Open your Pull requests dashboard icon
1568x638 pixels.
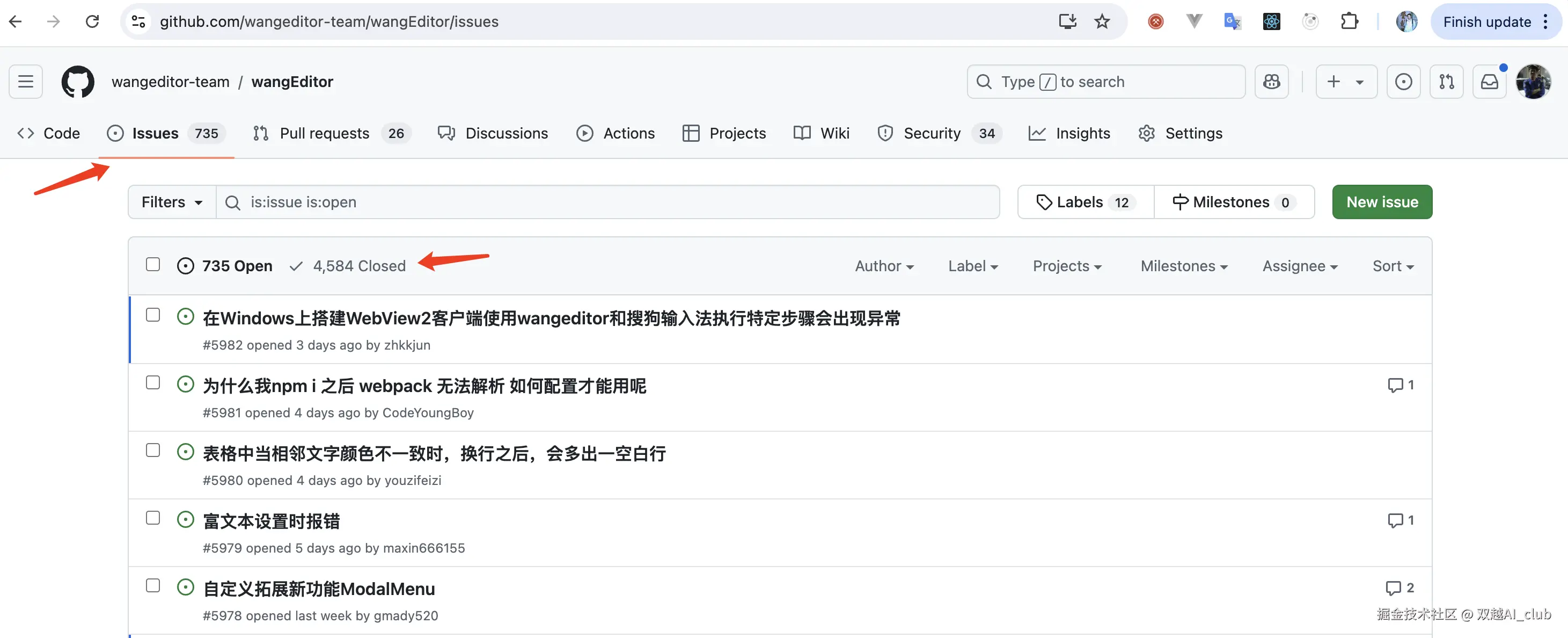tap(1446, 82)
